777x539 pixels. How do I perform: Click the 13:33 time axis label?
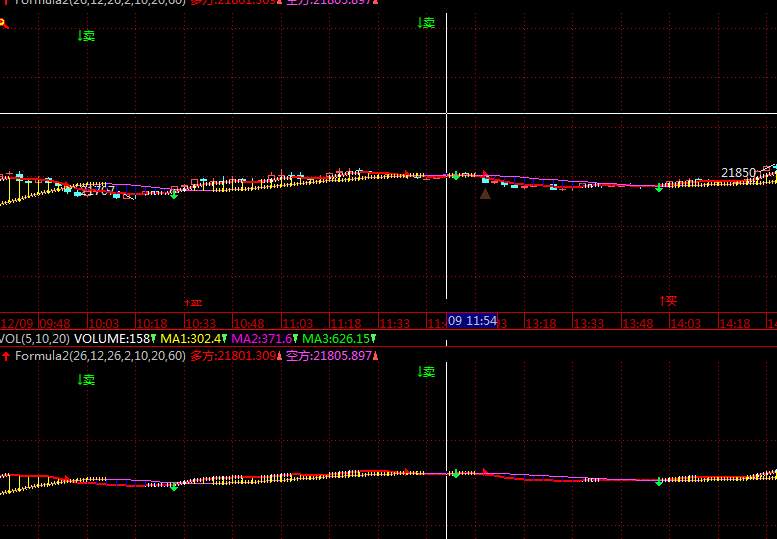589,323
